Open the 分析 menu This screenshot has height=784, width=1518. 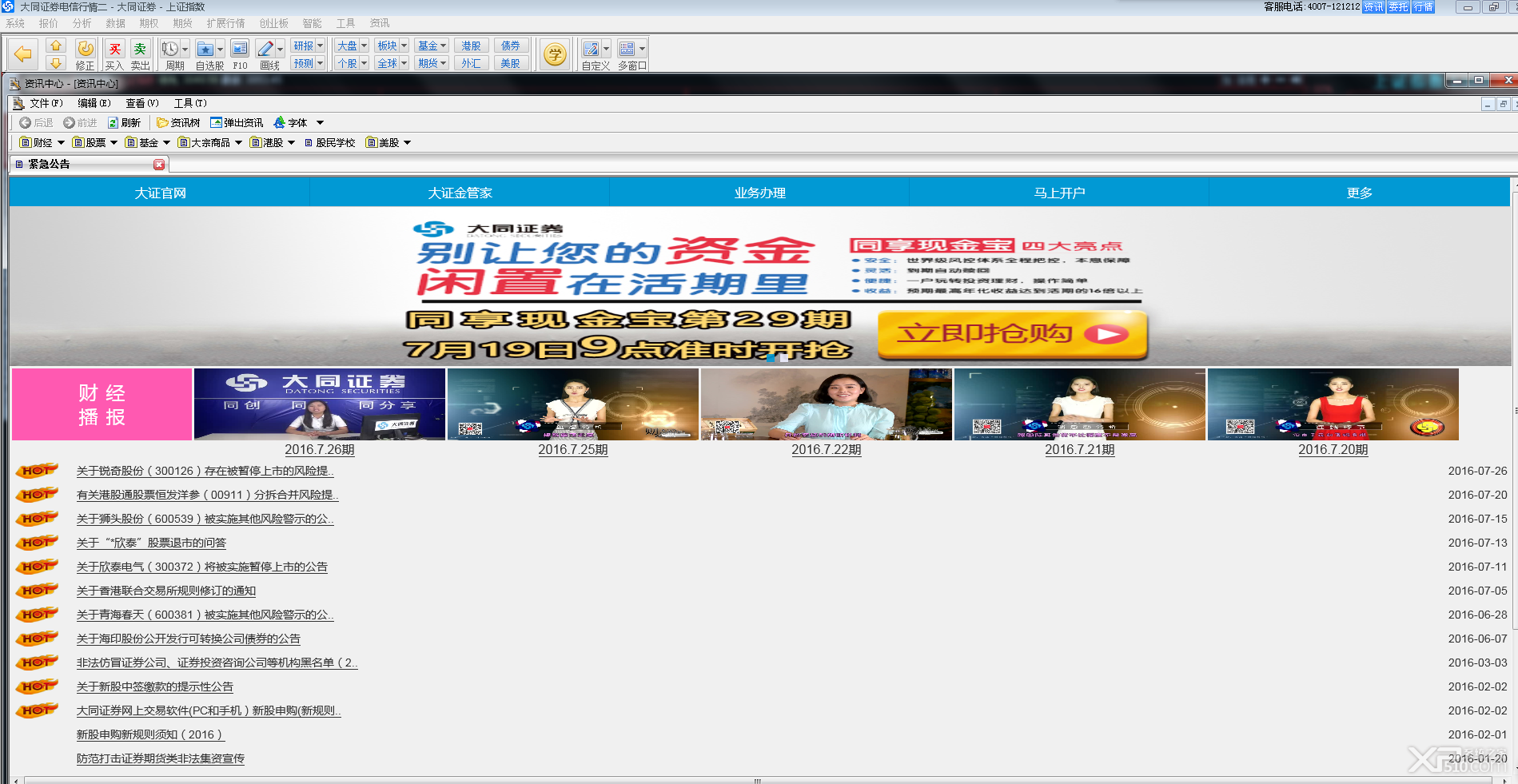[82, 23]
